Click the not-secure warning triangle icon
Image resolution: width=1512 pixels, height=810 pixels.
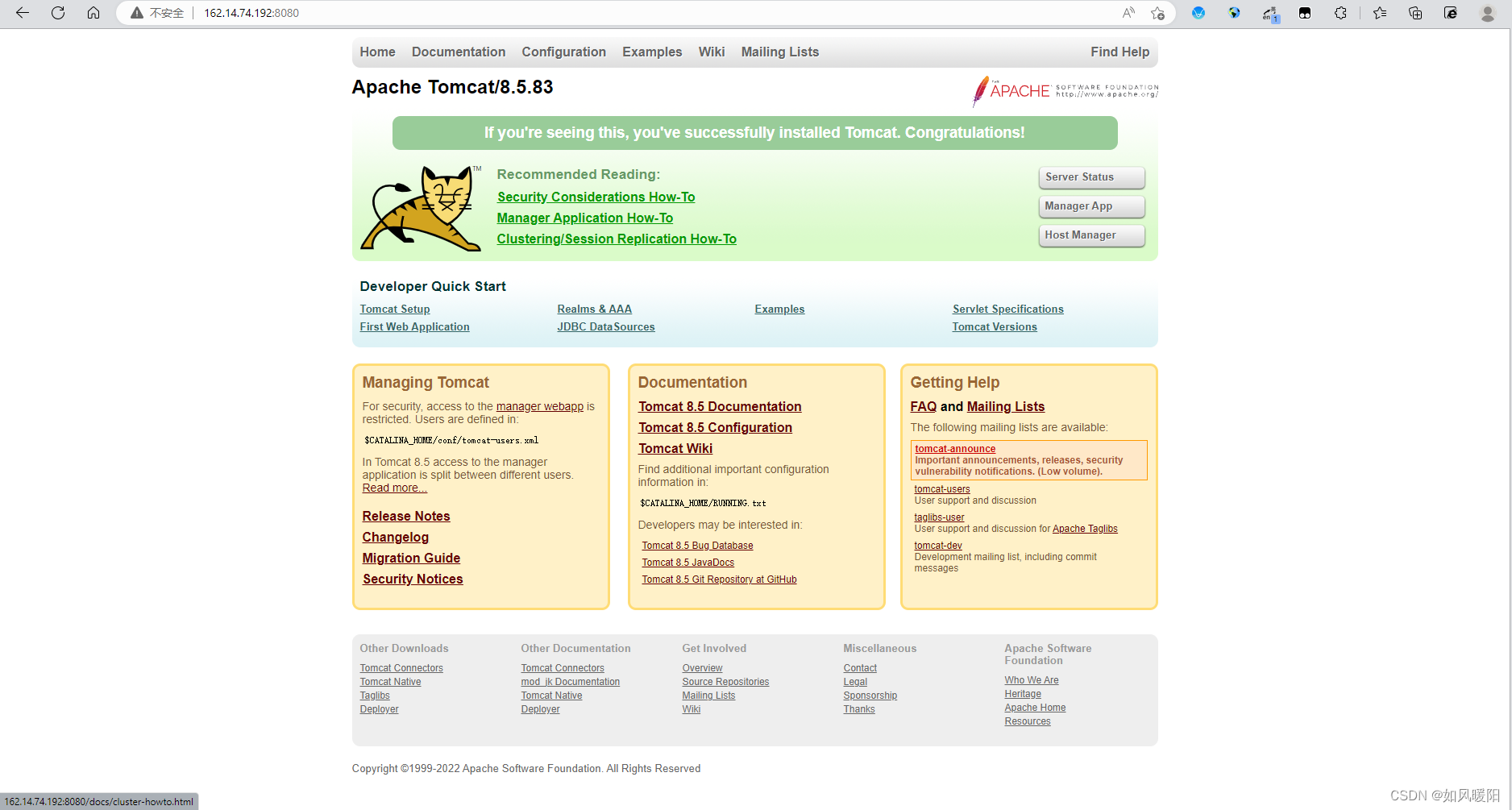click(137, 13)
